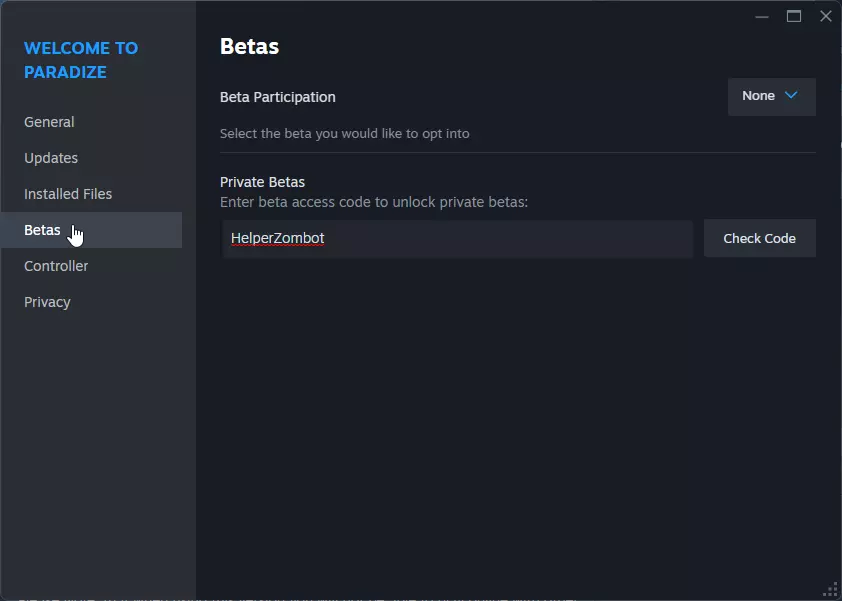Click the beta access code field

457,239
